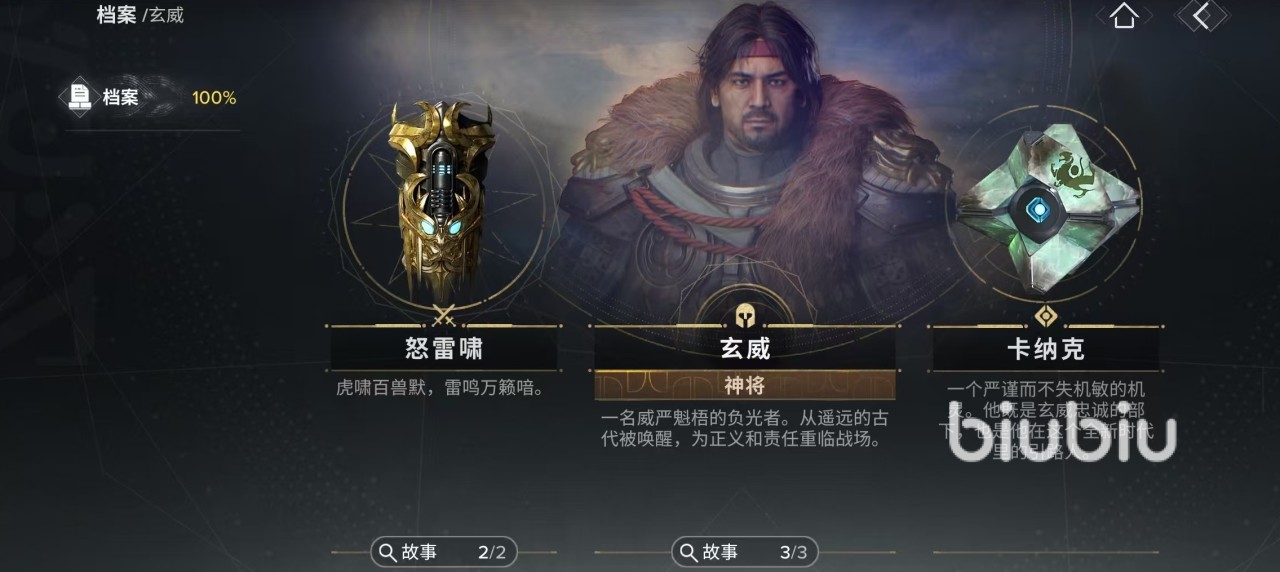Tap crossed swords icon above 怒雷啸
This screenshot has width=1280, height=572.
click(x=445, y=317)
